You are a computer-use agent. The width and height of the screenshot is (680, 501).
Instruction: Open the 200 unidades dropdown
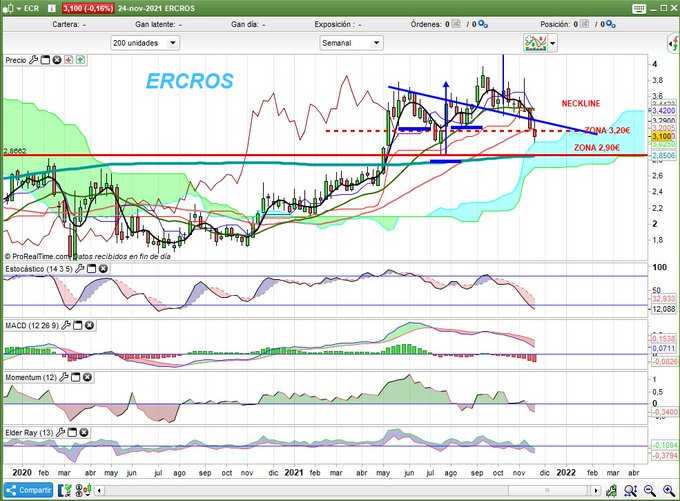[145, 43]
